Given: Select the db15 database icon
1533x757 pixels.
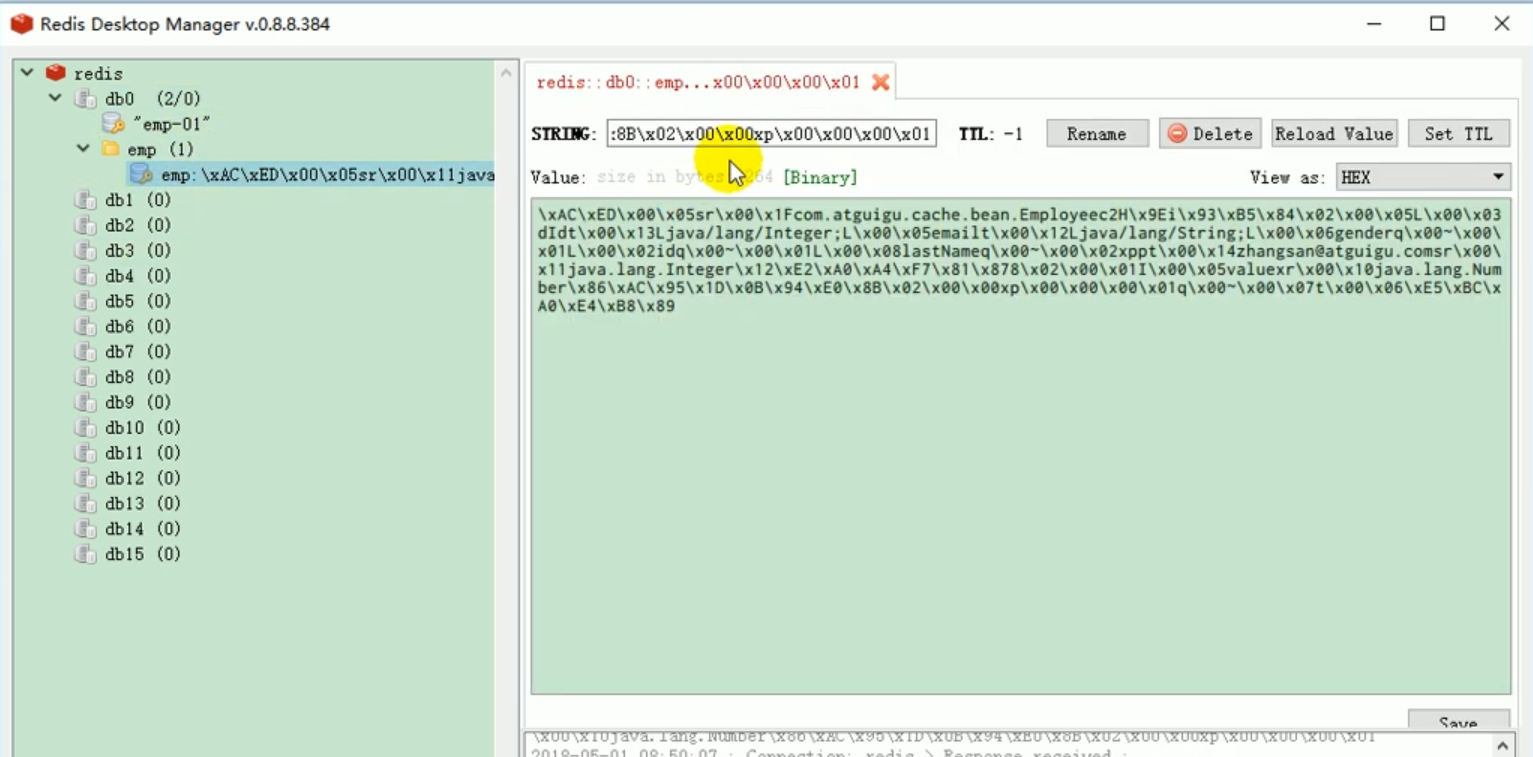Looking at the screenshot, I should click(x=86, y=554).
